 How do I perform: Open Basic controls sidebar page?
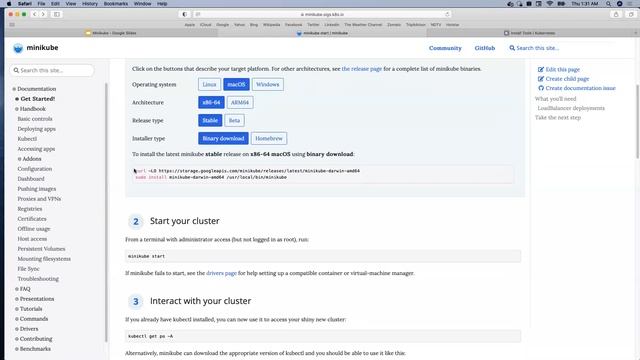(x=35, y=119)
